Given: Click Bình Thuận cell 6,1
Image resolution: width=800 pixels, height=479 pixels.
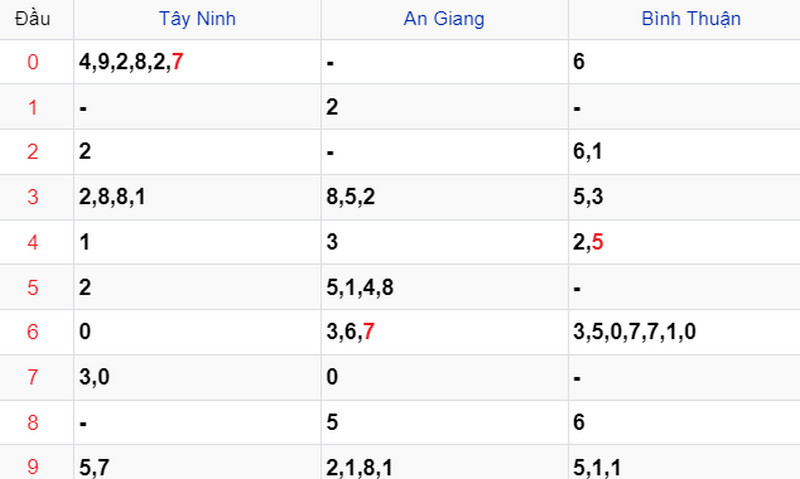Looking at the screenshot, I should pos(587,152).
